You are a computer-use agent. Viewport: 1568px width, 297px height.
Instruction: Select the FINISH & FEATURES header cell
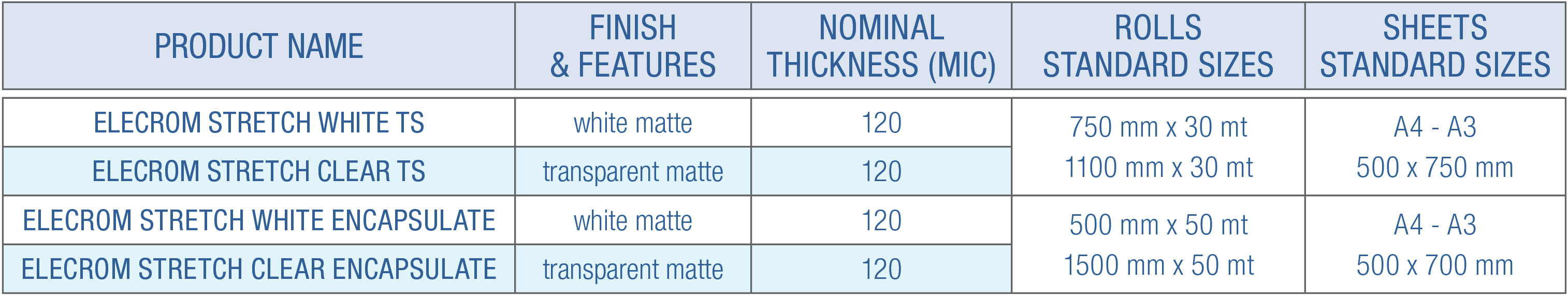632,46
